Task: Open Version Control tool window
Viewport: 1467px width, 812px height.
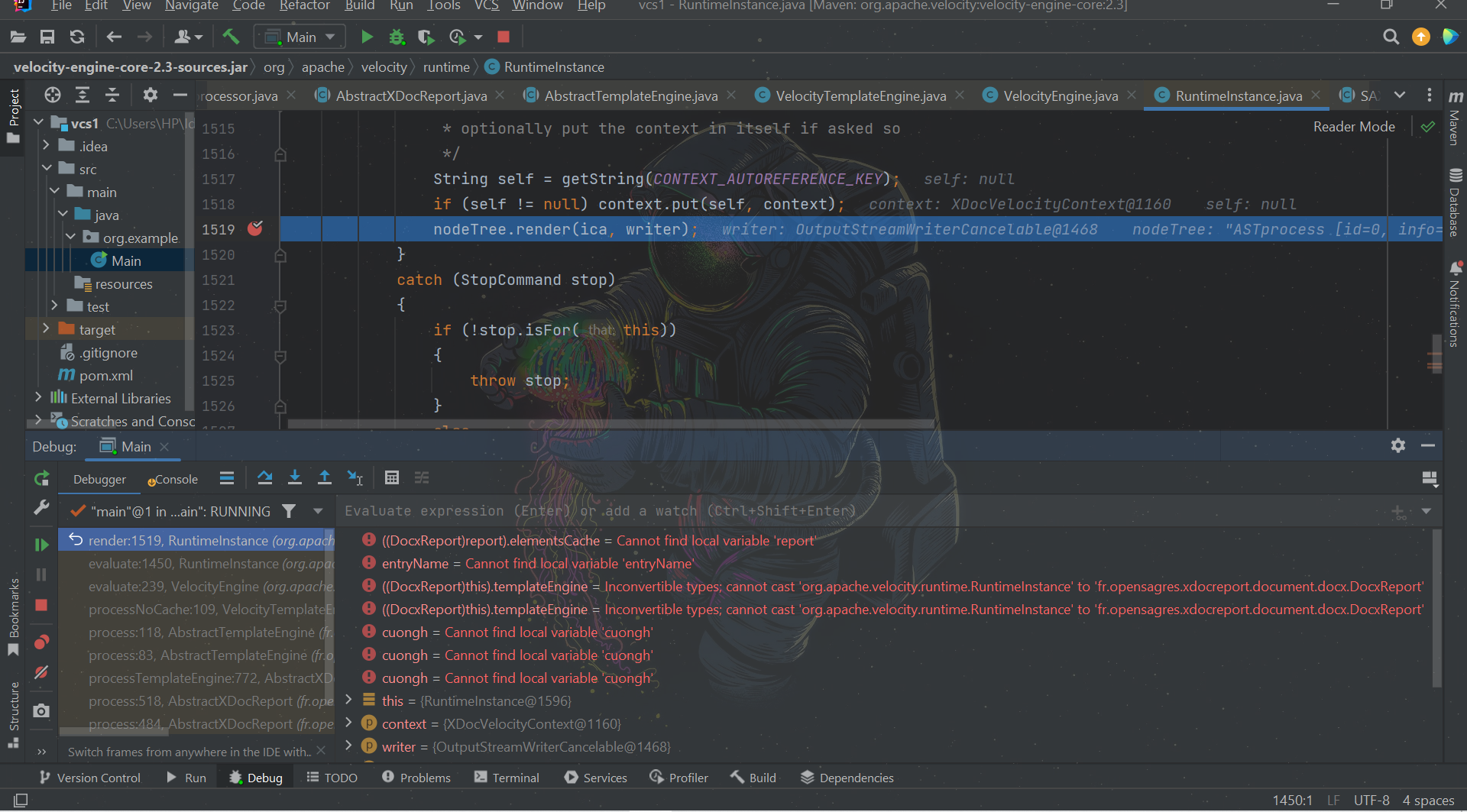Action: (x=90, y=778)
